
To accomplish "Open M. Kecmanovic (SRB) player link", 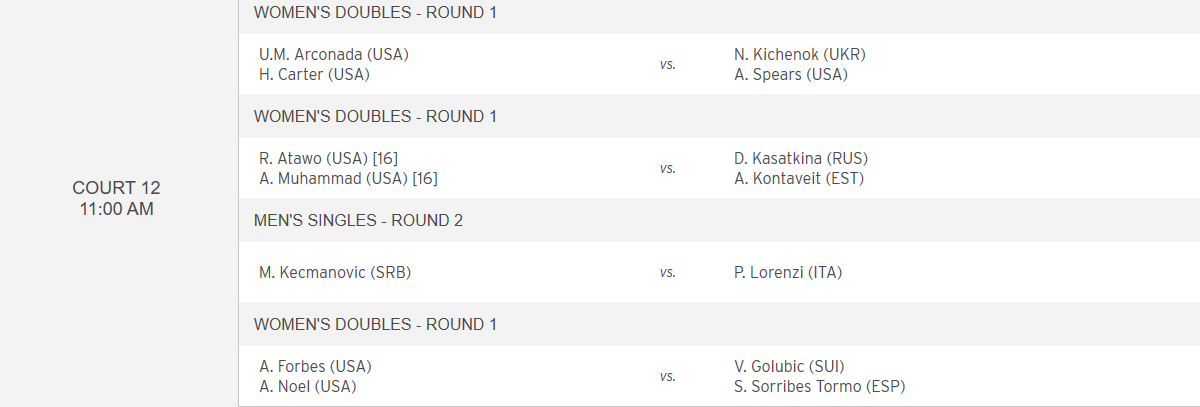I will pyautogui.click(x=335, y=272).
